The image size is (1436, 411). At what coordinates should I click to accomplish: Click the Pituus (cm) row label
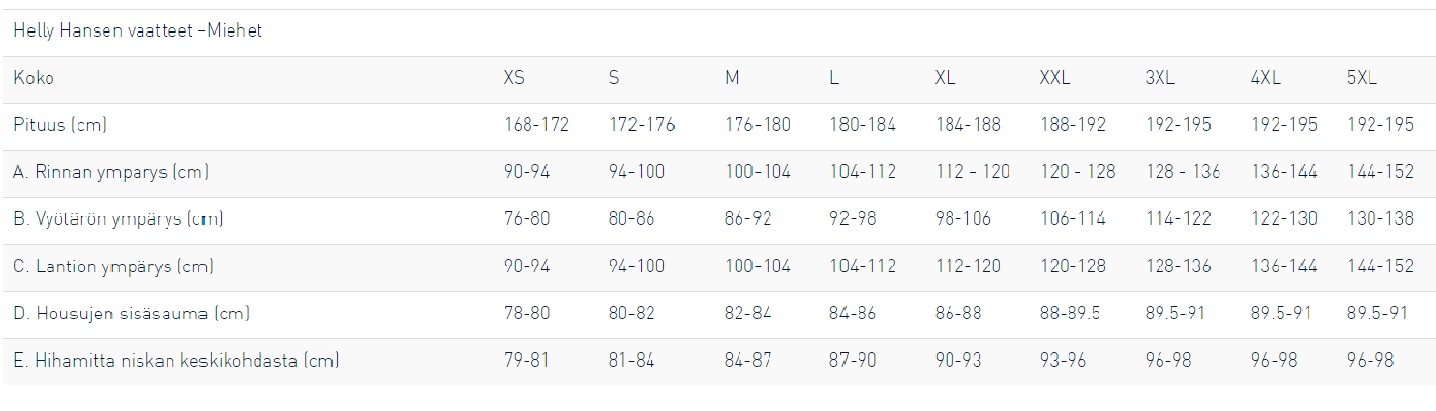[x=60, y=125]
